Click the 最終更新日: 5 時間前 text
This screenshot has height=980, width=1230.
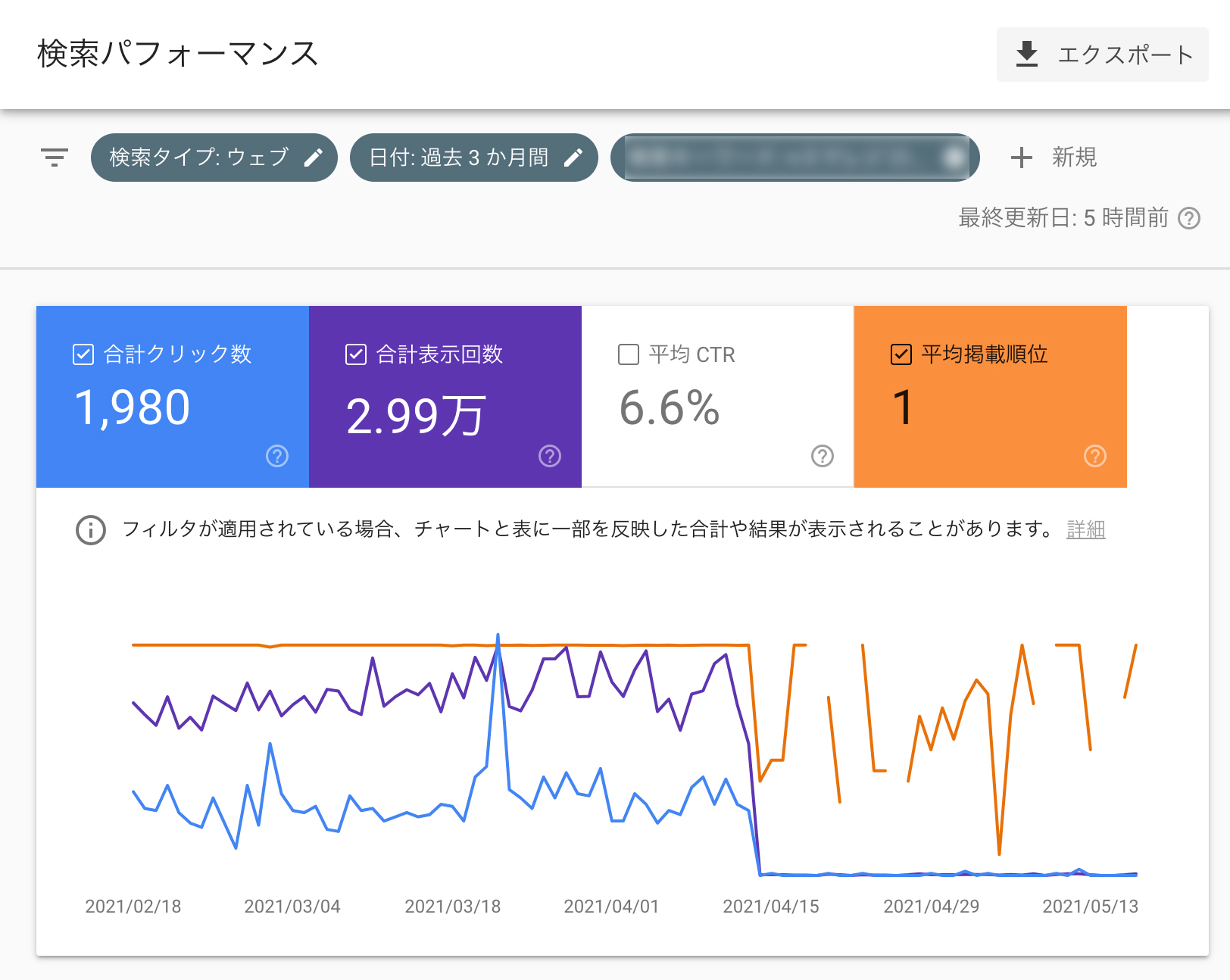pos(1064,218)
